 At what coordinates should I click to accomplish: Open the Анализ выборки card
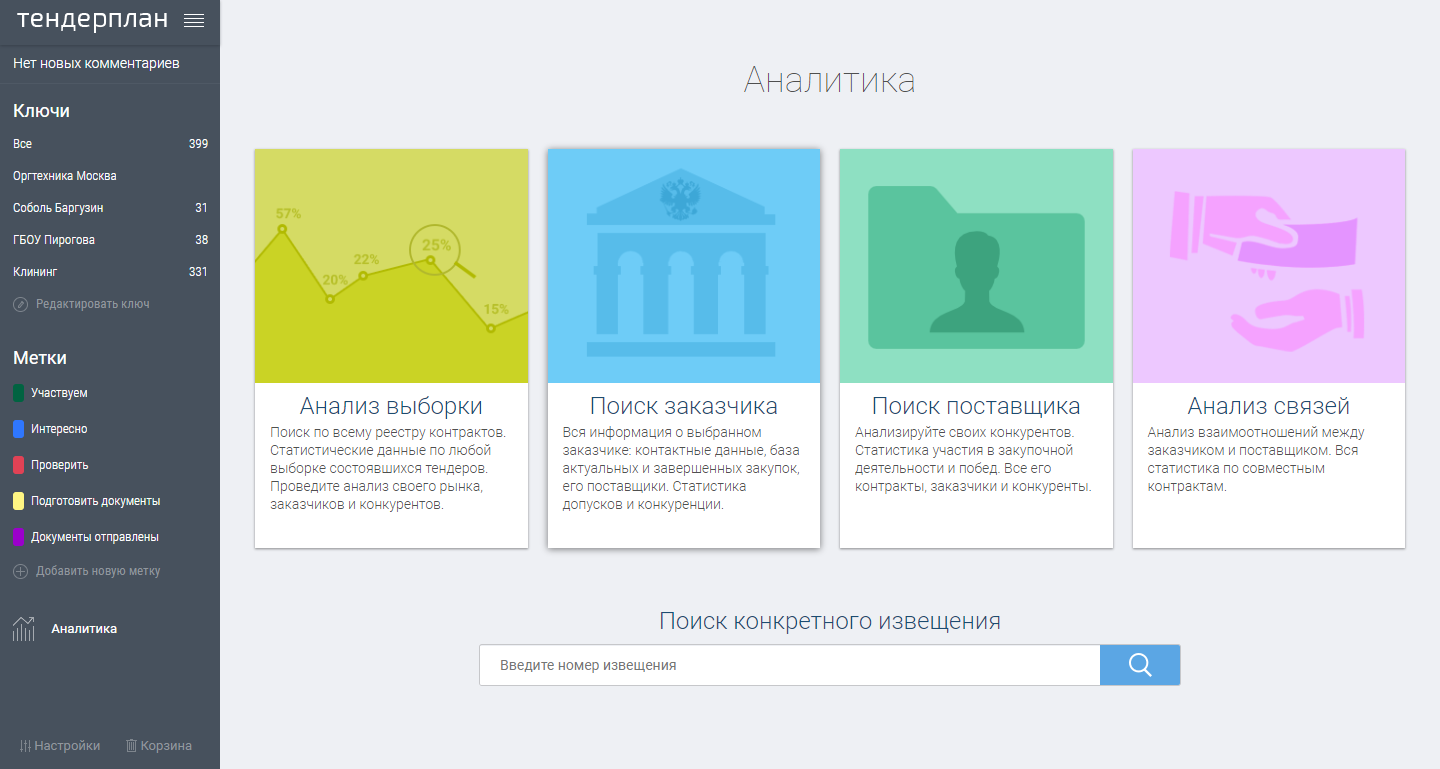pos(391,347)
